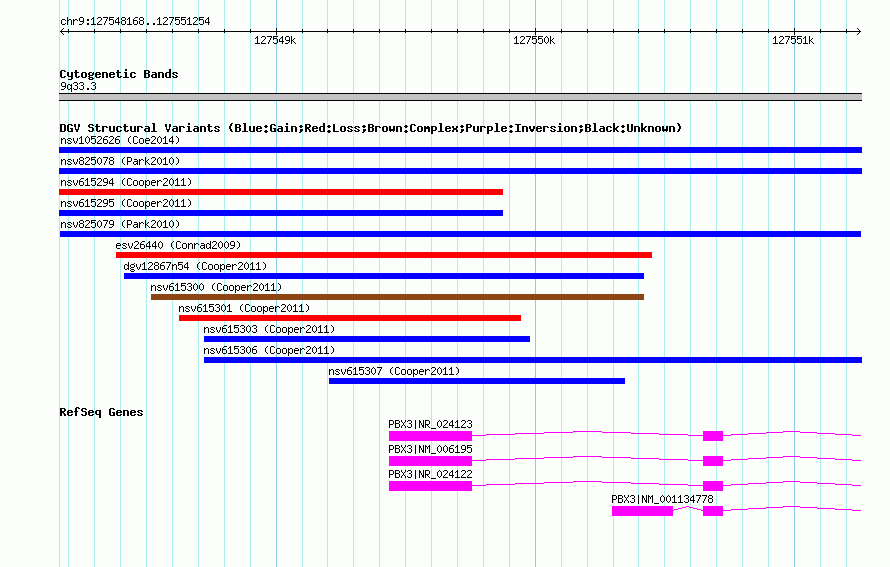The width and height of the screenshot is (890, 567).
Task: Open the PBX3|NM_001134778 large exon block
Action: click(x=643, y=511)
